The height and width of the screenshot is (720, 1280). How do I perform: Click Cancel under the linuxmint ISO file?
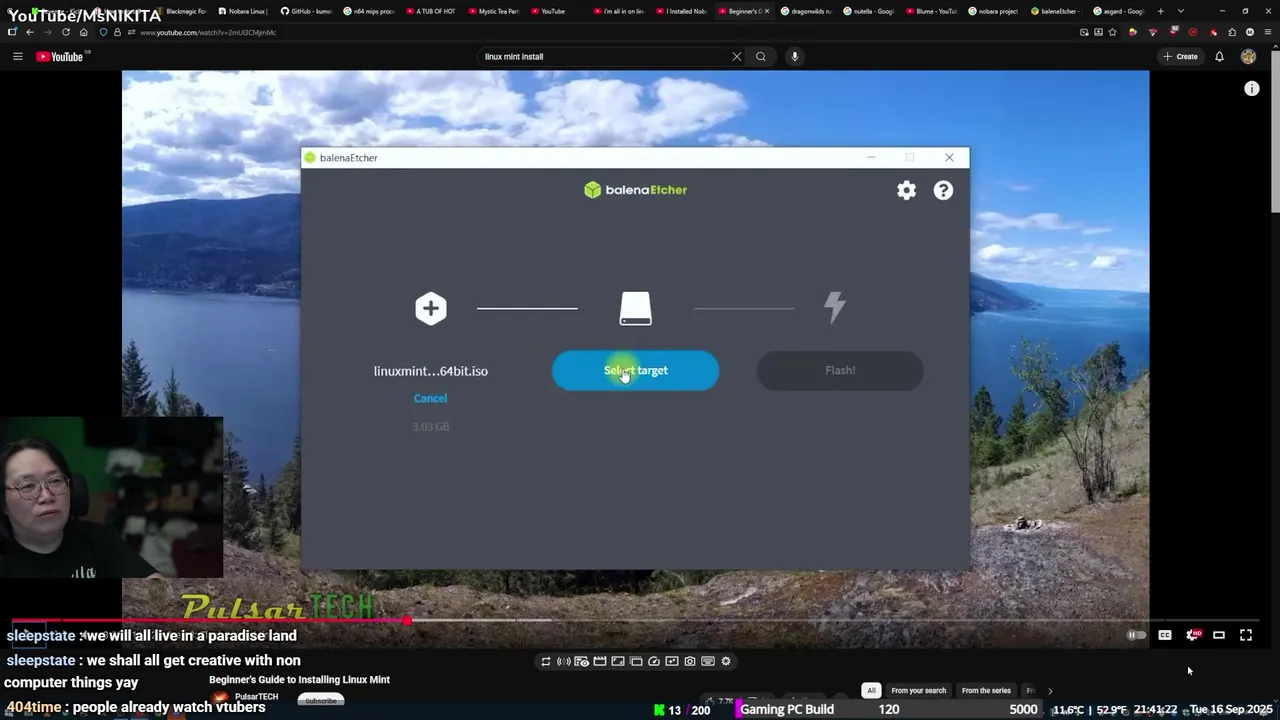(430, 398)
